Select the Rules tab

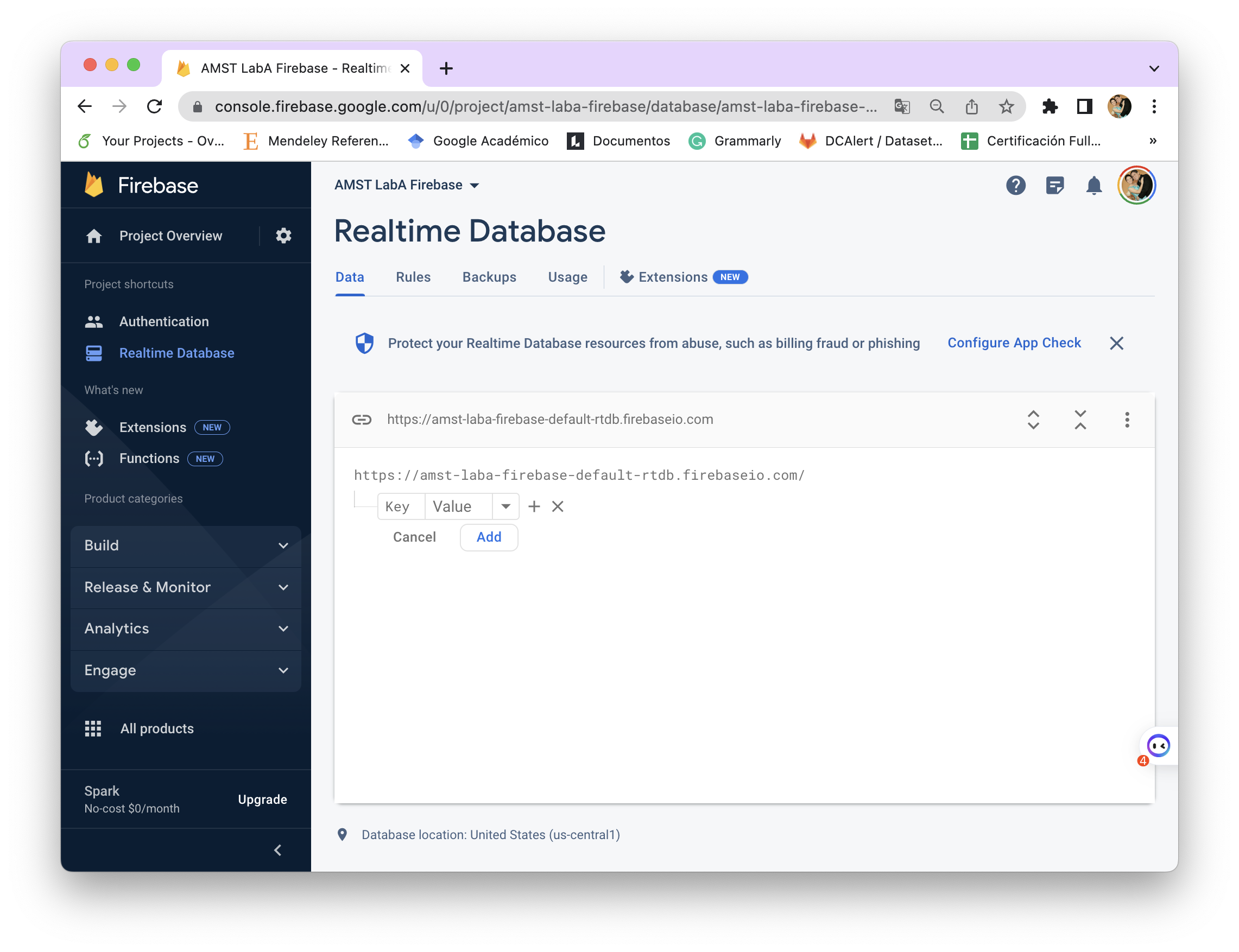tap(413, 277)
